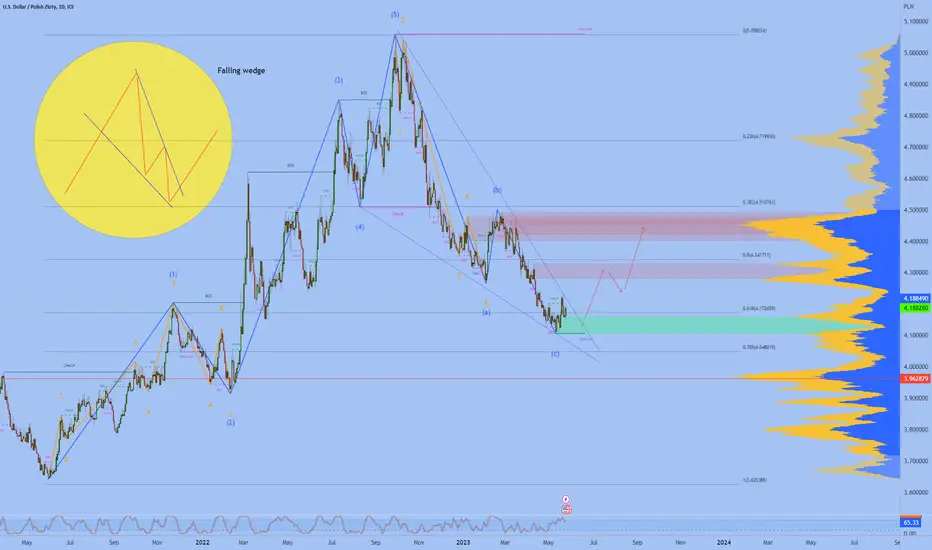932x550 pixels.
Task: Click the 0.382 Fibonacci level label
Action: pos(758,202)
